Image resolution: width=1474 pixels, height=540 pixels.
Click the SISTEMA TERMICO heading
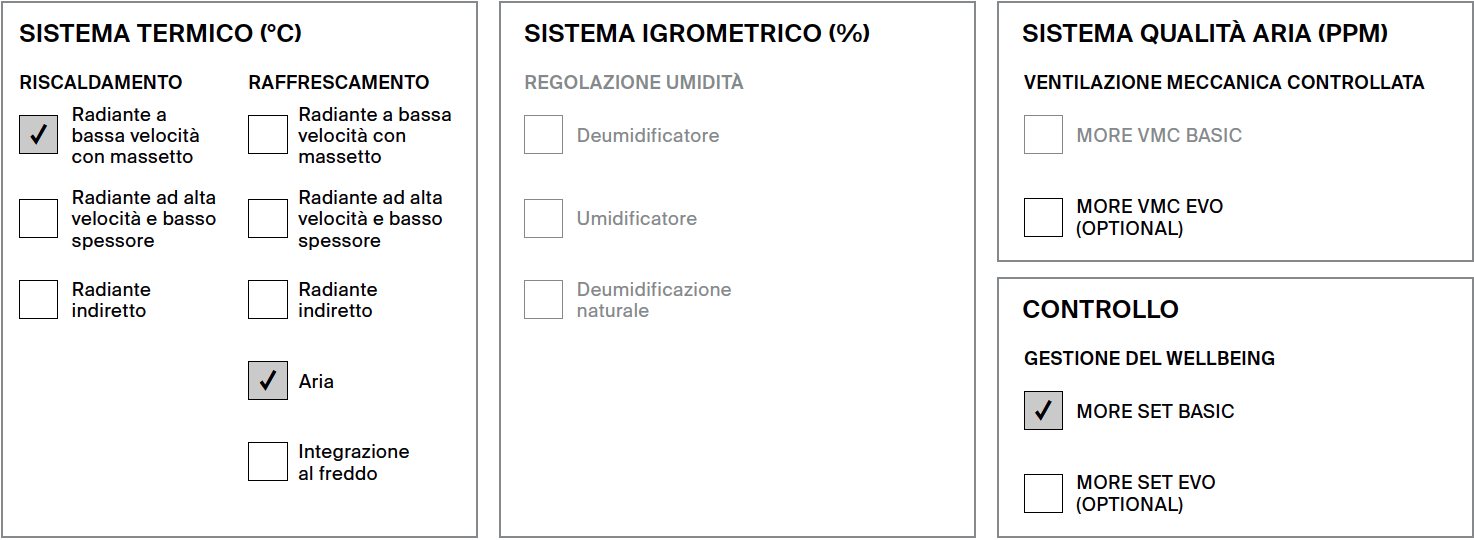(161, 33)
